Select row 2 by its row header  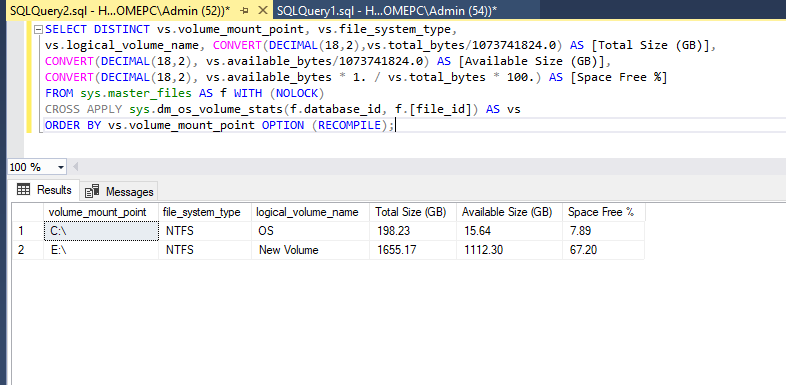coord(28,250)
